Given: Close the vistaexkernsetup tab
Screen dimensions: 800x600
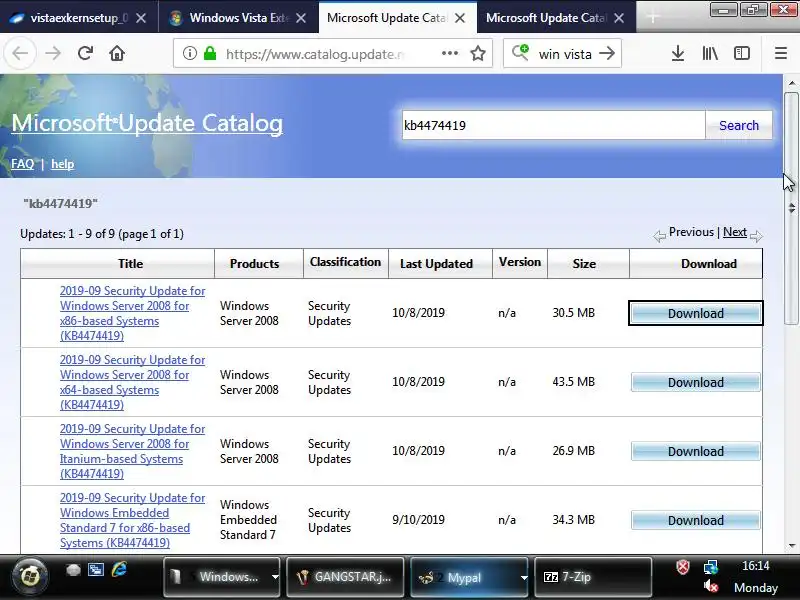Looking at the screenshot, I should [x=141, y=18].
